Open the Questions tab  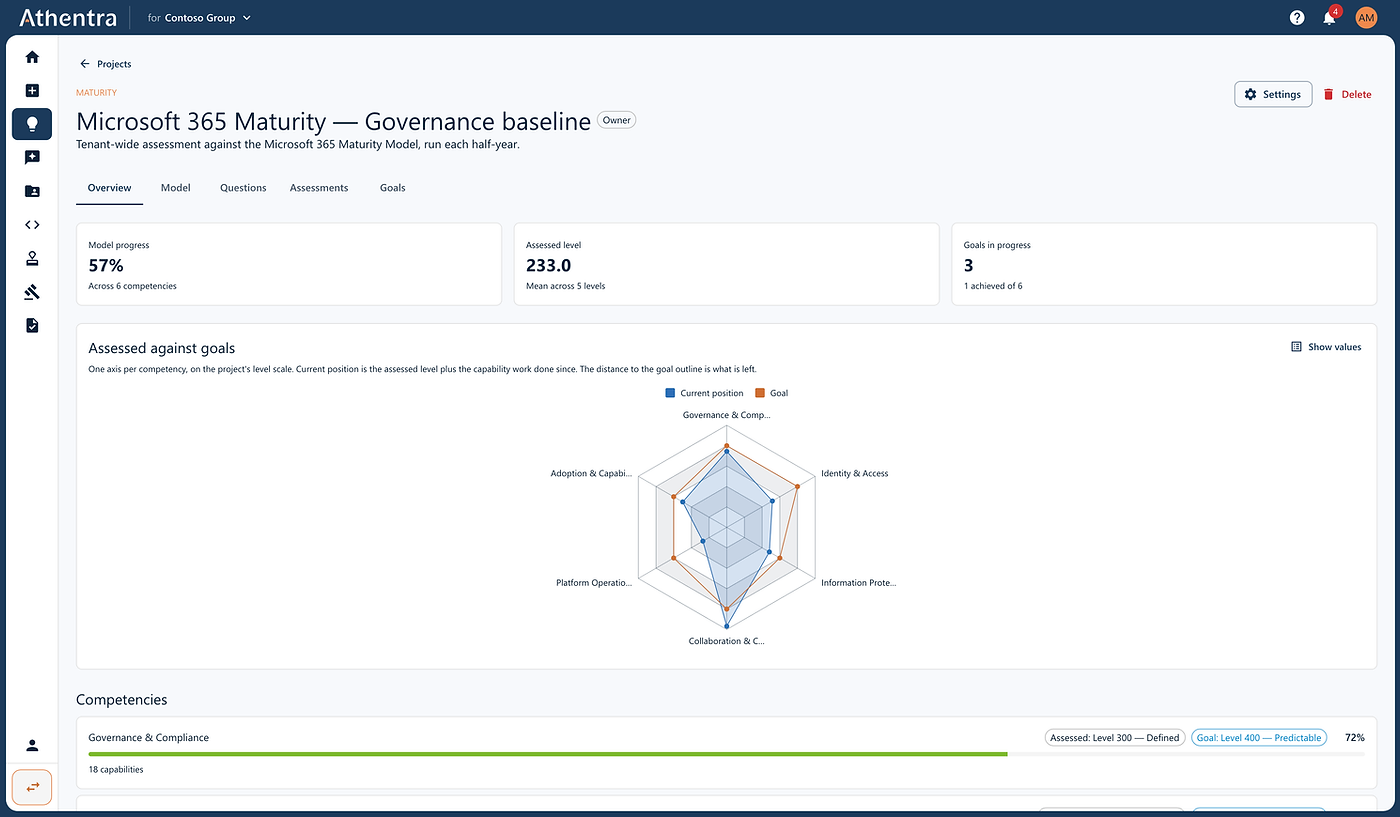click(243, 188)
